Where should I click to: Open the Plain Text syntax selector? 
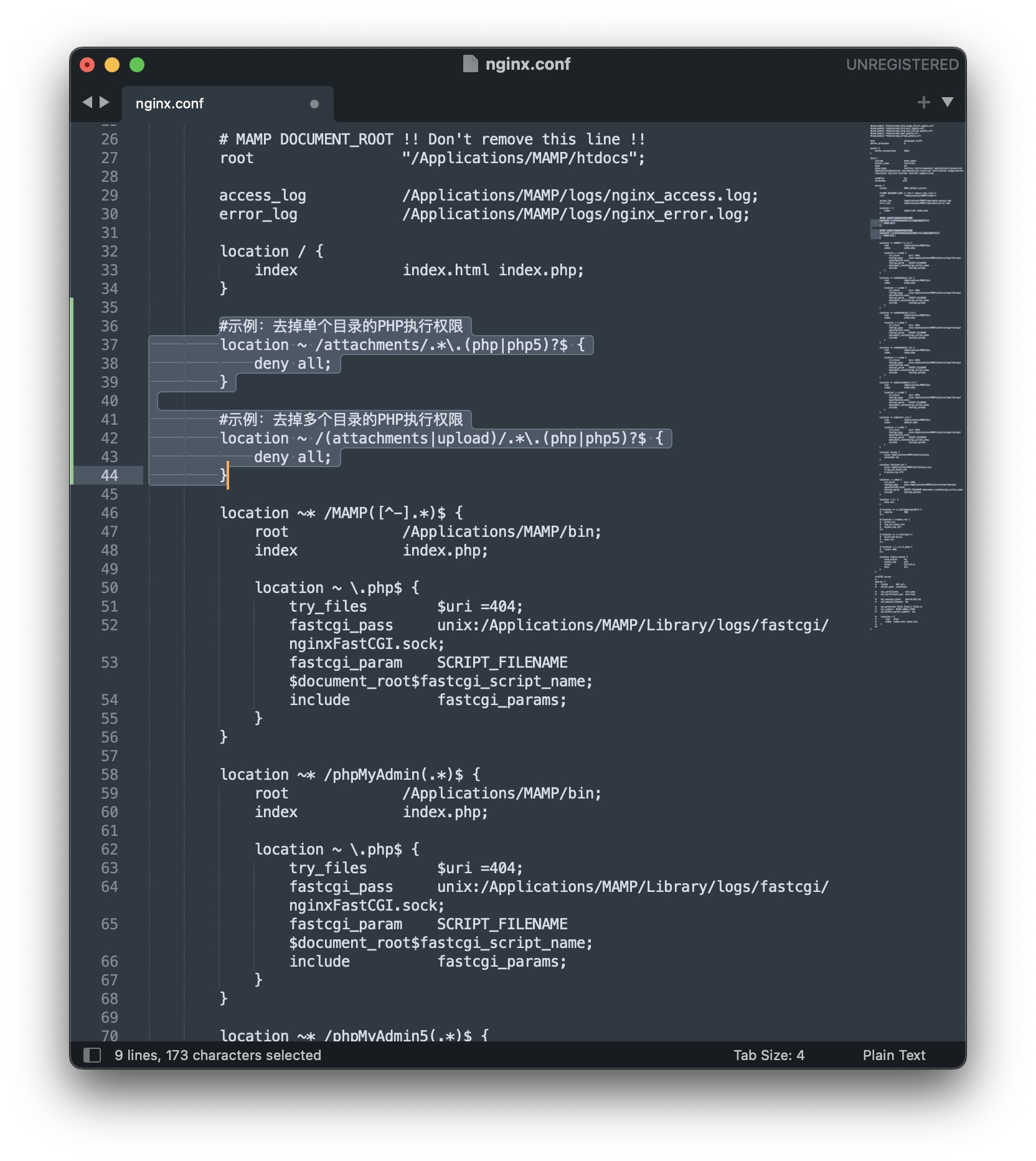pyautogui.click(x=894, y=1055)
